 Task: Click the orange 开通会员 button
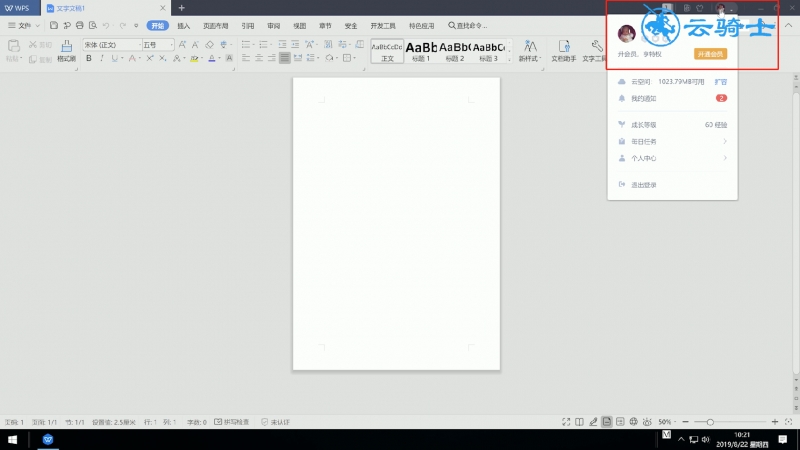pyautogui.click(x=710, y=54)
